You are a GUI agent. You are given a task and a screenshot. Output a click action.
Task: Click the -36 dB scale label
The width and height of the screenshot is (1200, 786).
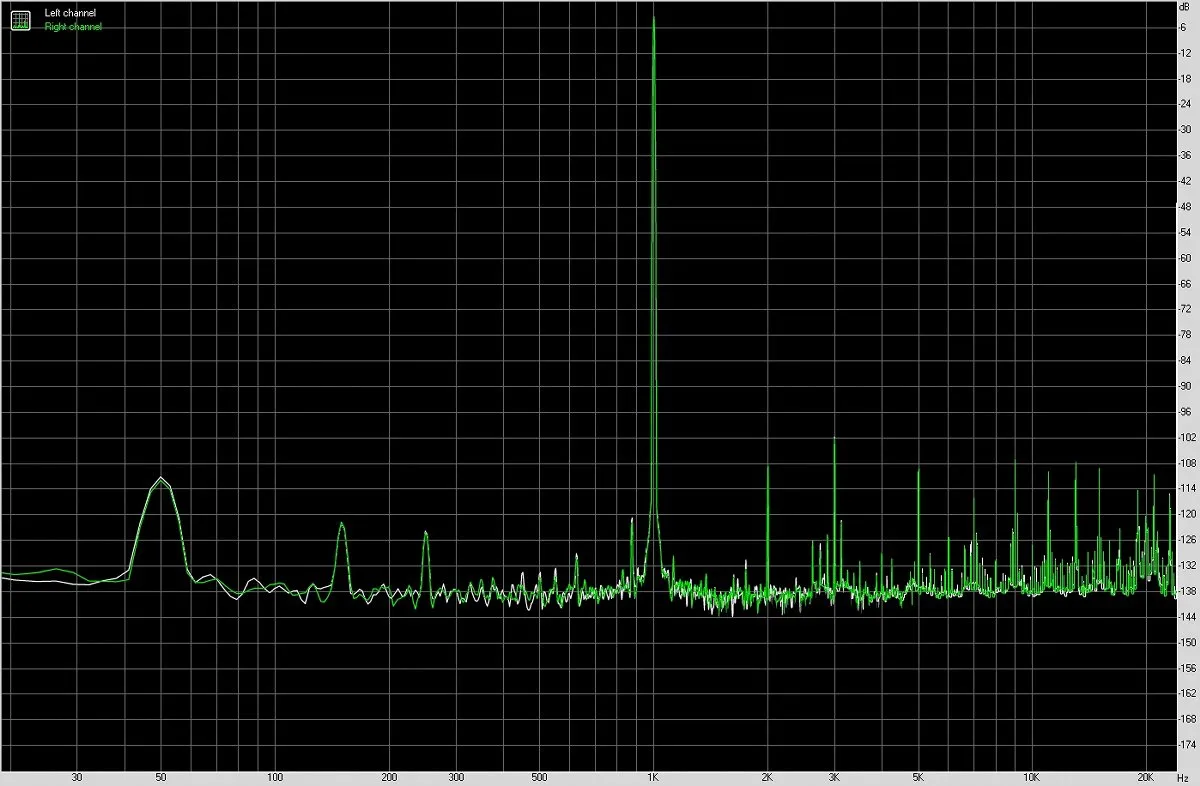coord(1183,155)
